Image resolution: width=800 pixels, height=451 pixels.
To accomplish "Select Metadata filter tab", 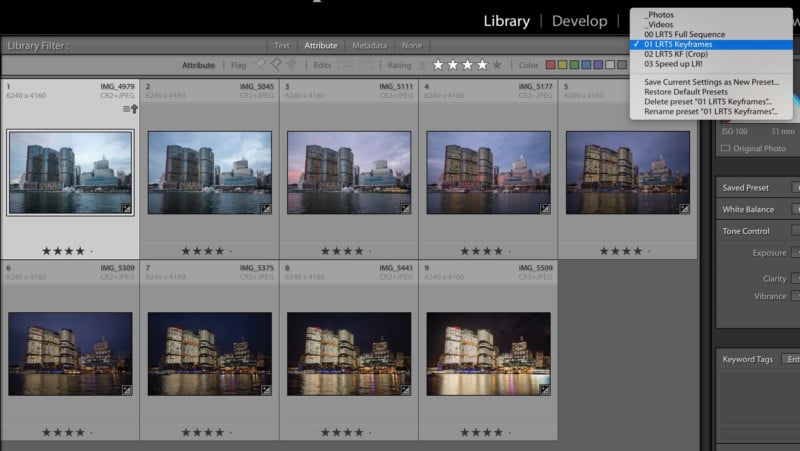I will point(369,45).
